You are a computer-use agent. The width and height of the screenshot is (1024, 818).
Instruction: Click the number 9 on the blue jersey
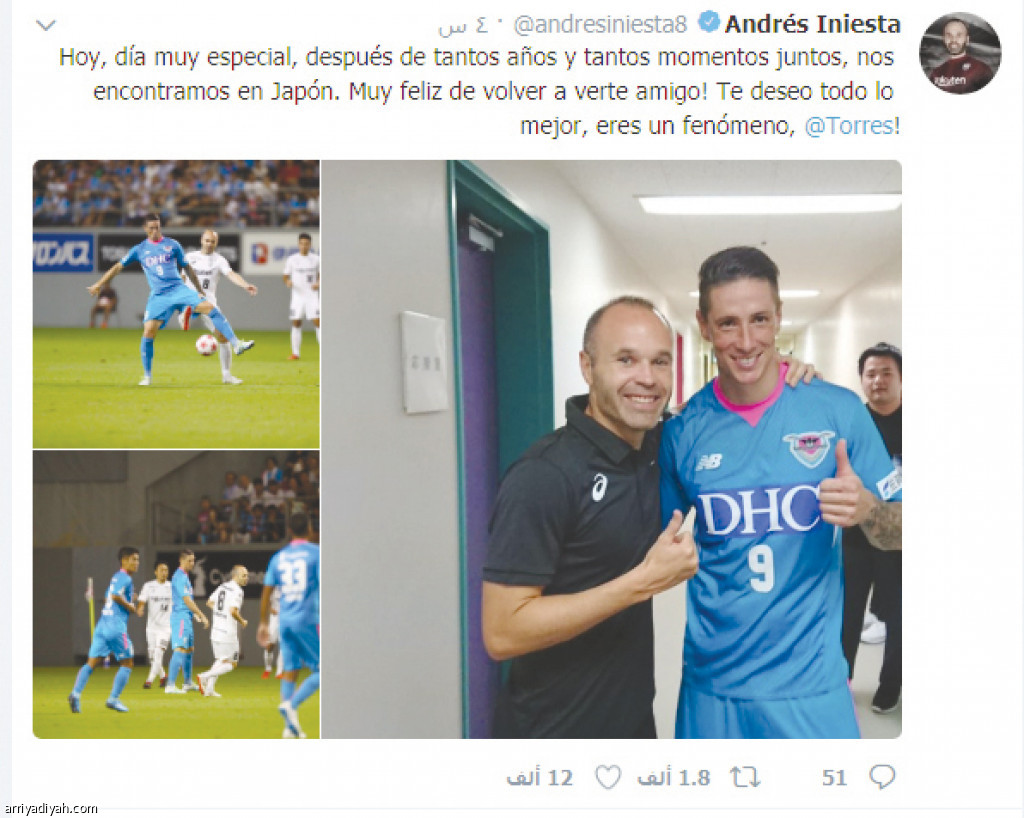761,569
